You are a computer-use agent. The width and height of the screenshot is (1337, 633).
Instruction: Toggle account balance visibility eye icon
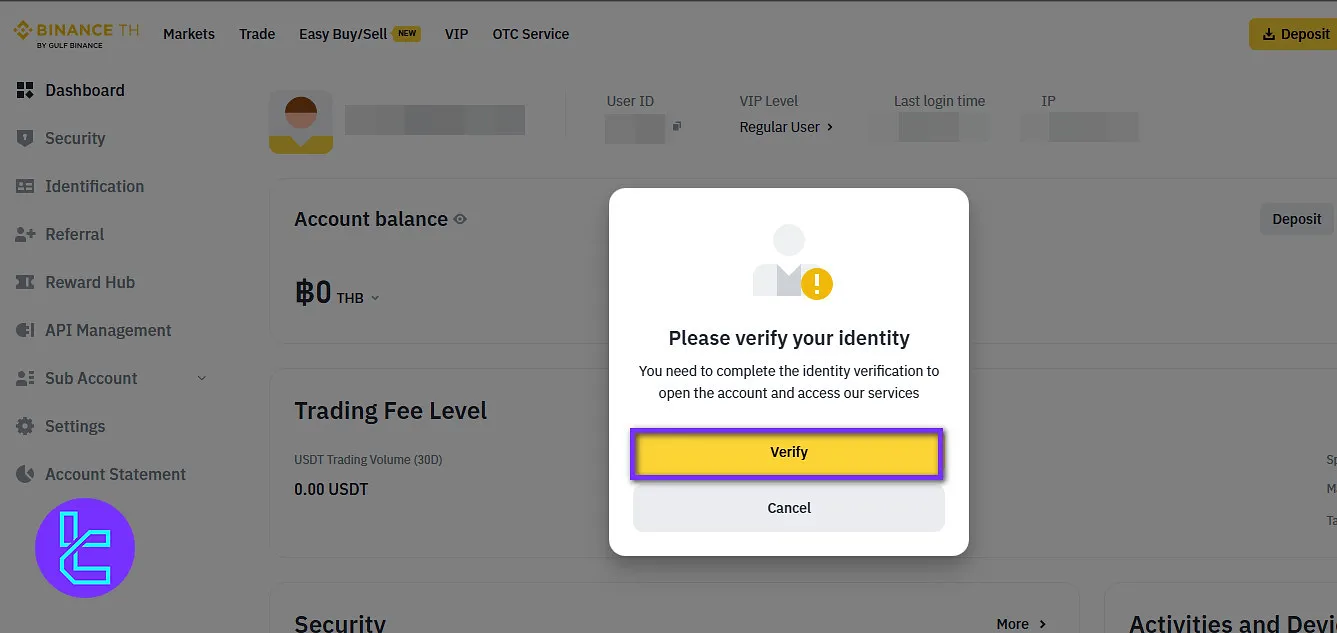pyautogui.click(x=460, y=219)
